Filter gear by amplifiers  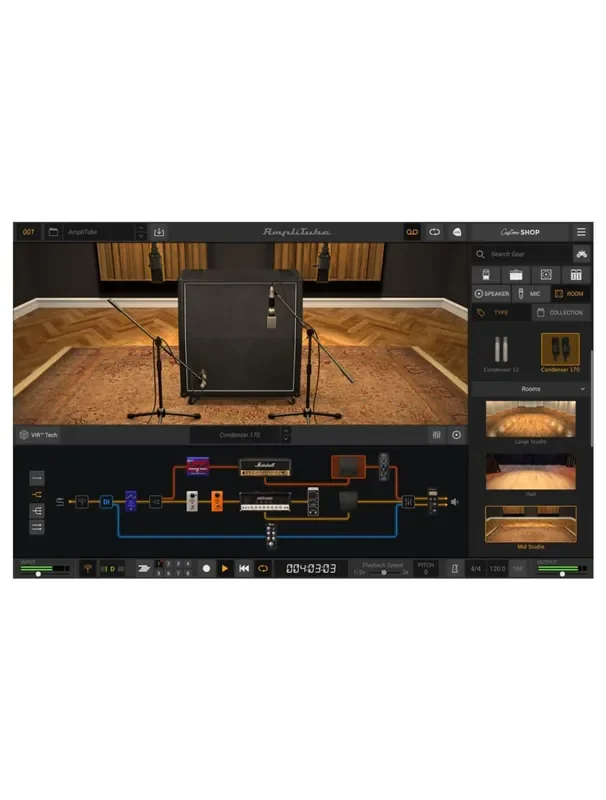(x=516, y=275)
